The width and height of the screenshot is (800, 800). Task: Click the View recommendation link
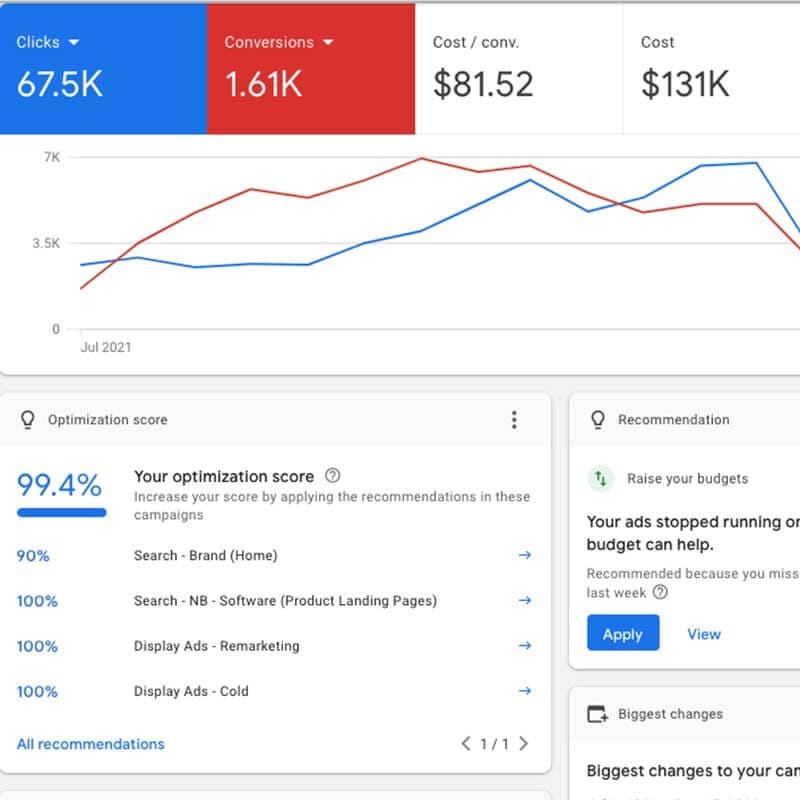(x=703, y=634)
